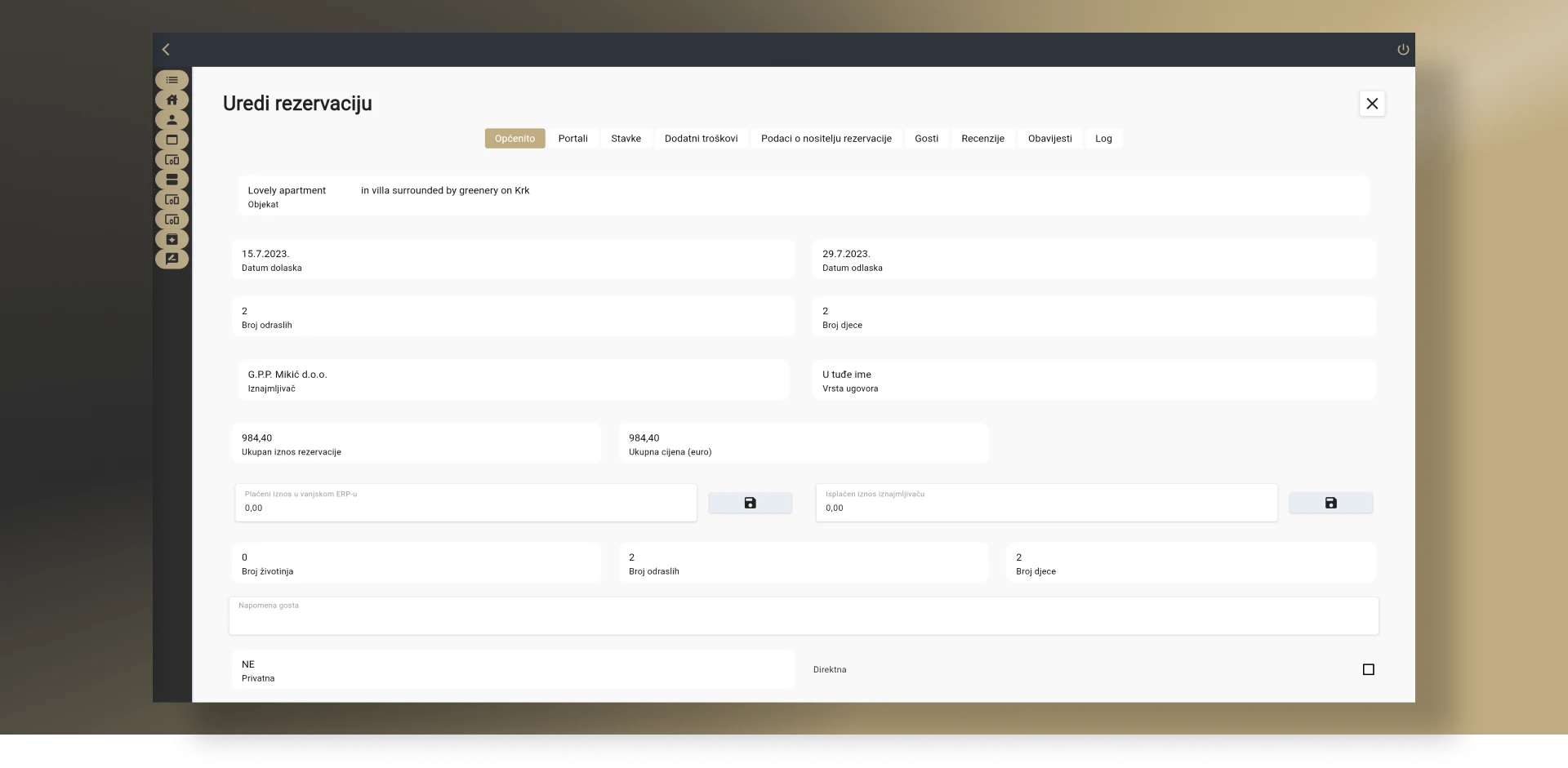Close the Uredi rezervaciju dialog

[1372, 104]
